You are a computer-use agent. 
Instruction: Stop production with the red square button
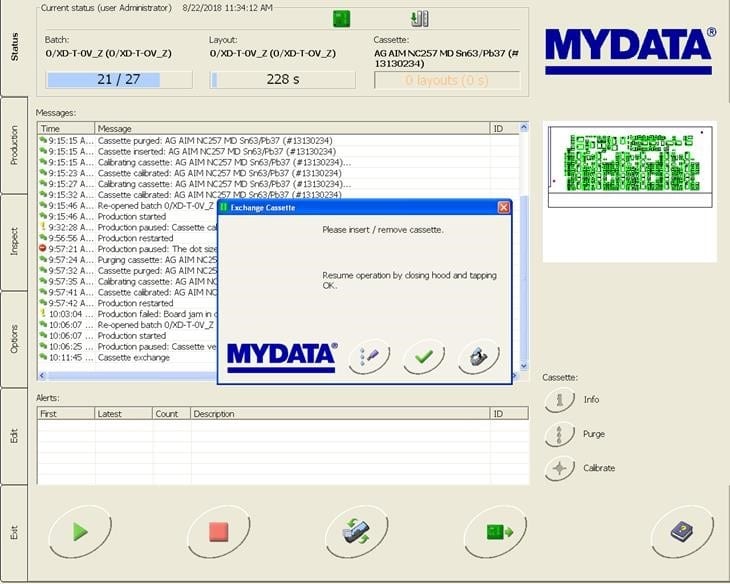(218, 532)
